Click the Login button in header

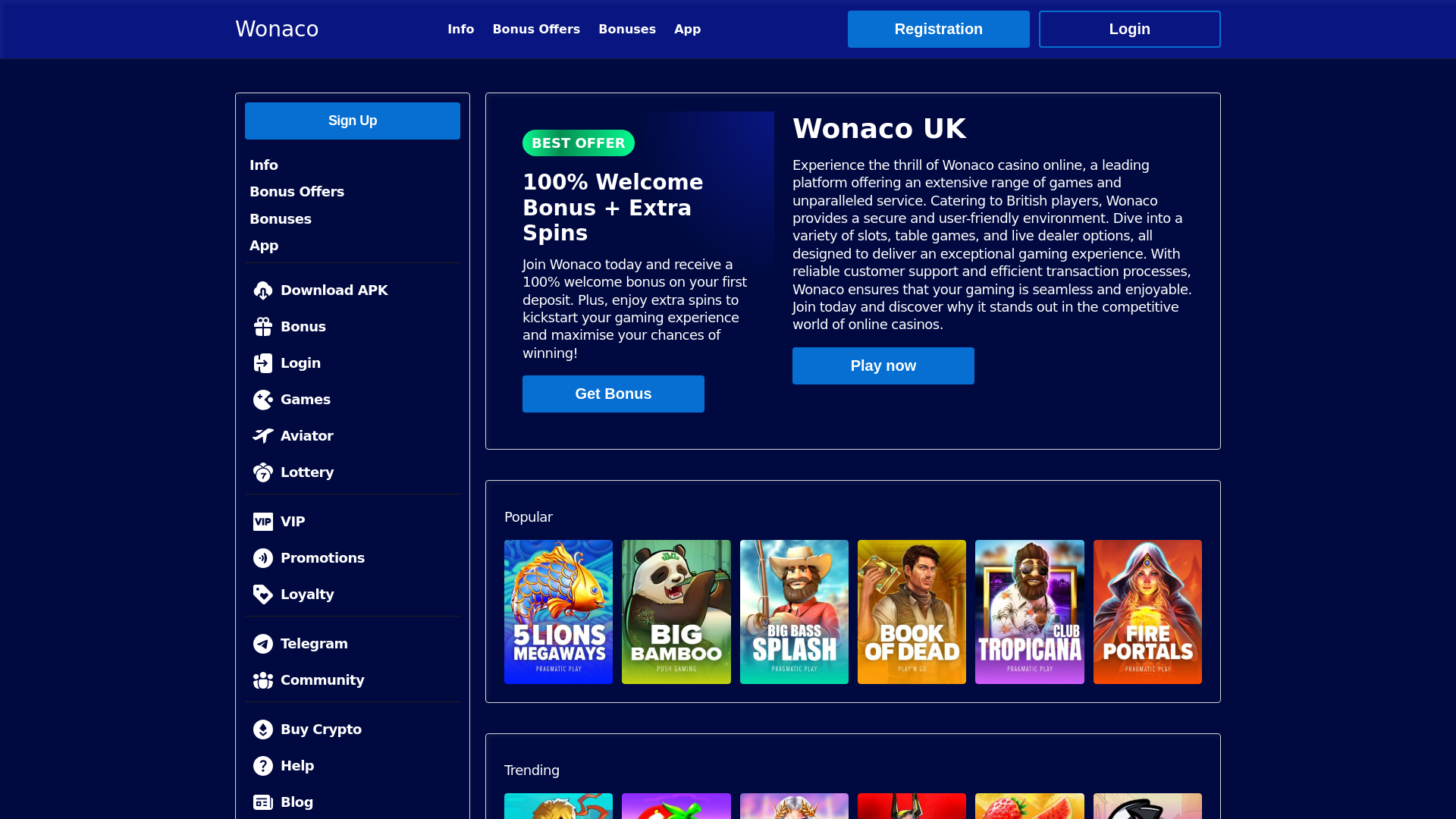pos(1130,29)
